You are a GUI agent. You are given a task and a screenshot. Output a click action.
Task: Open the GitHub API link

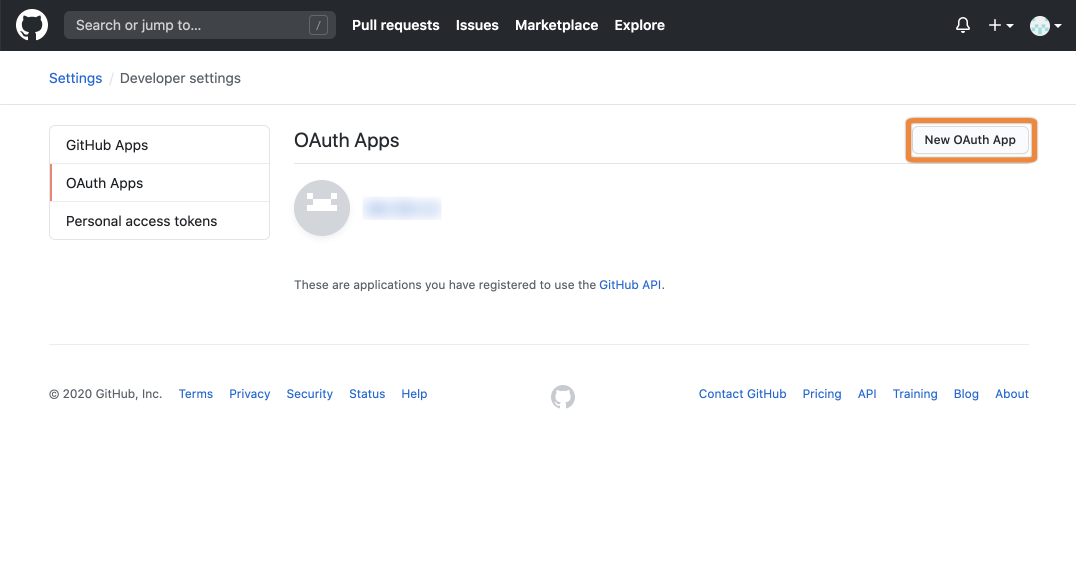(x=630, y=284)
